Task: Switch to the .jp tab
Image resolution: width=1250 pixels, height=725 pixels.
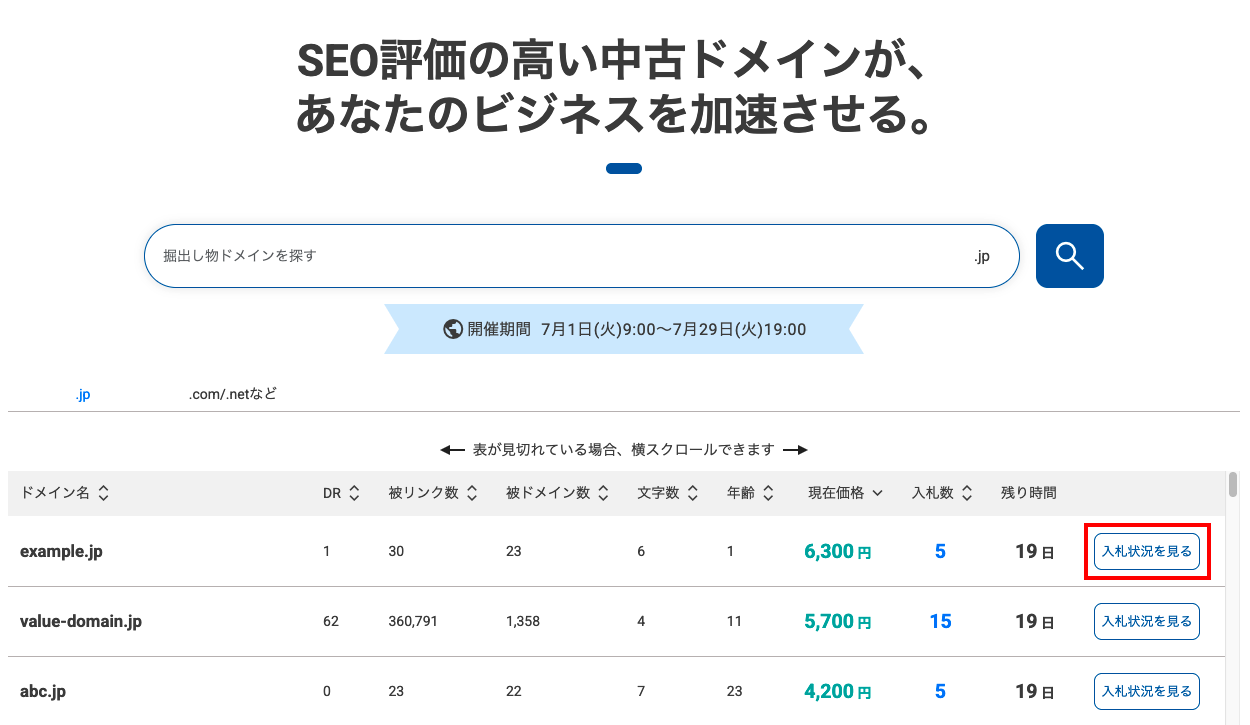Action: point(82,395)
